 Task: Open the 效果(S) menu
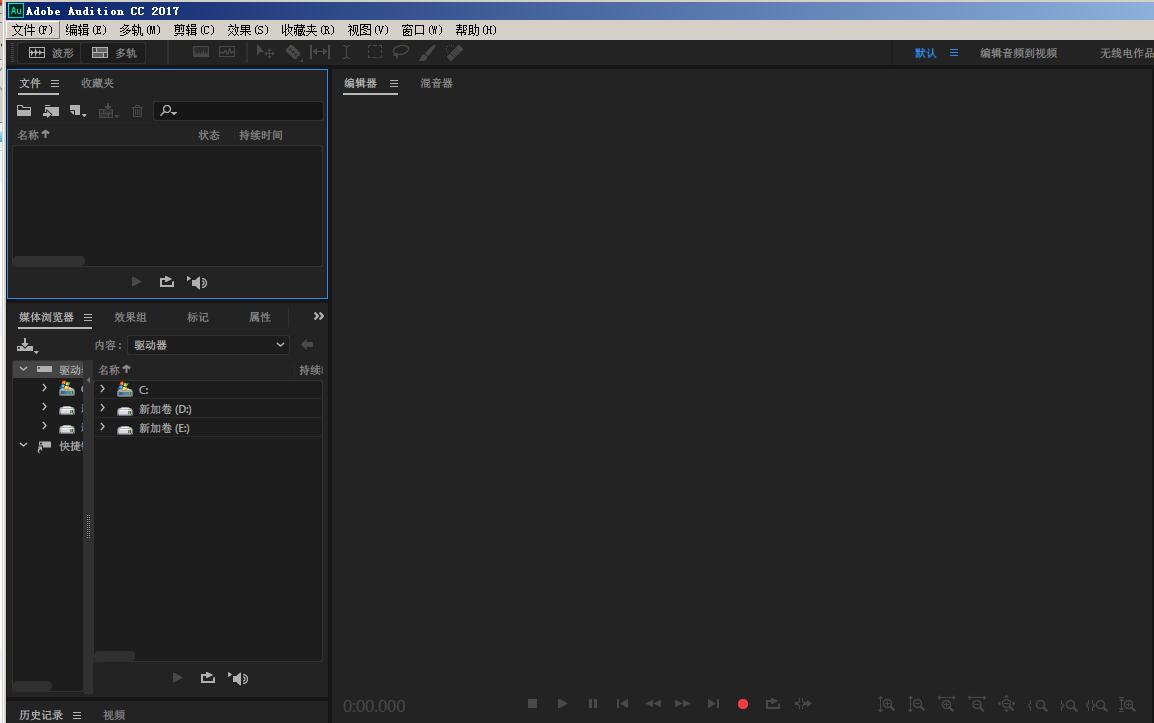pos(248,30)
